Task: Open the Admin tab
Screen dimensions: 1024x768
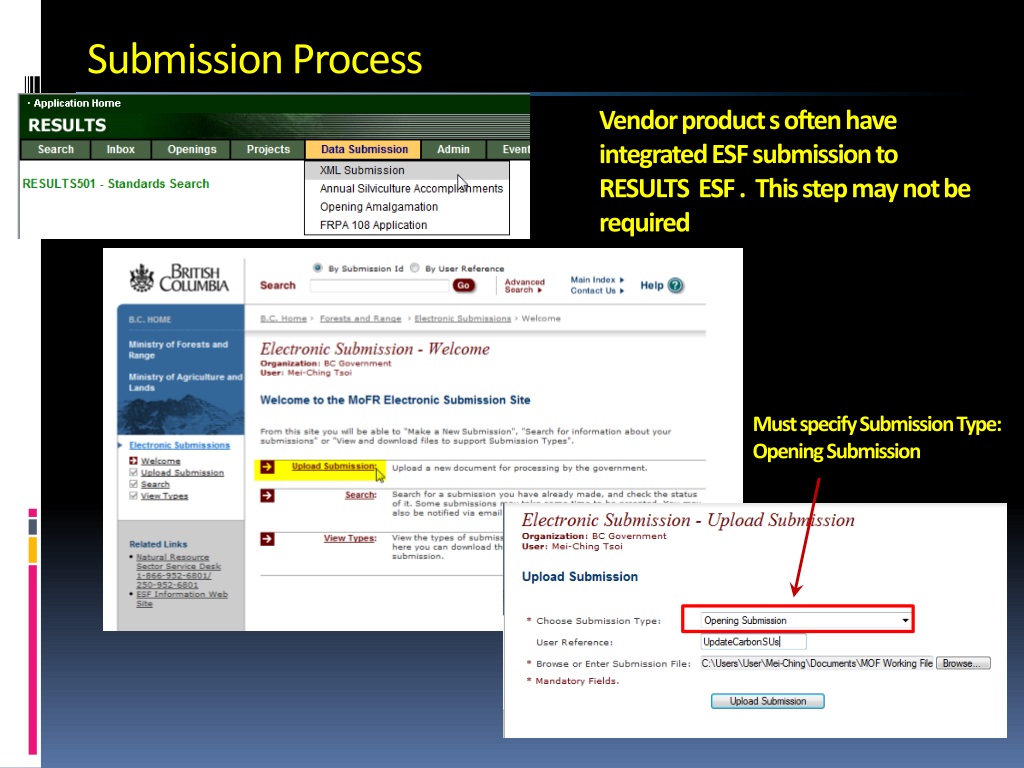Action: pos(453,150)
